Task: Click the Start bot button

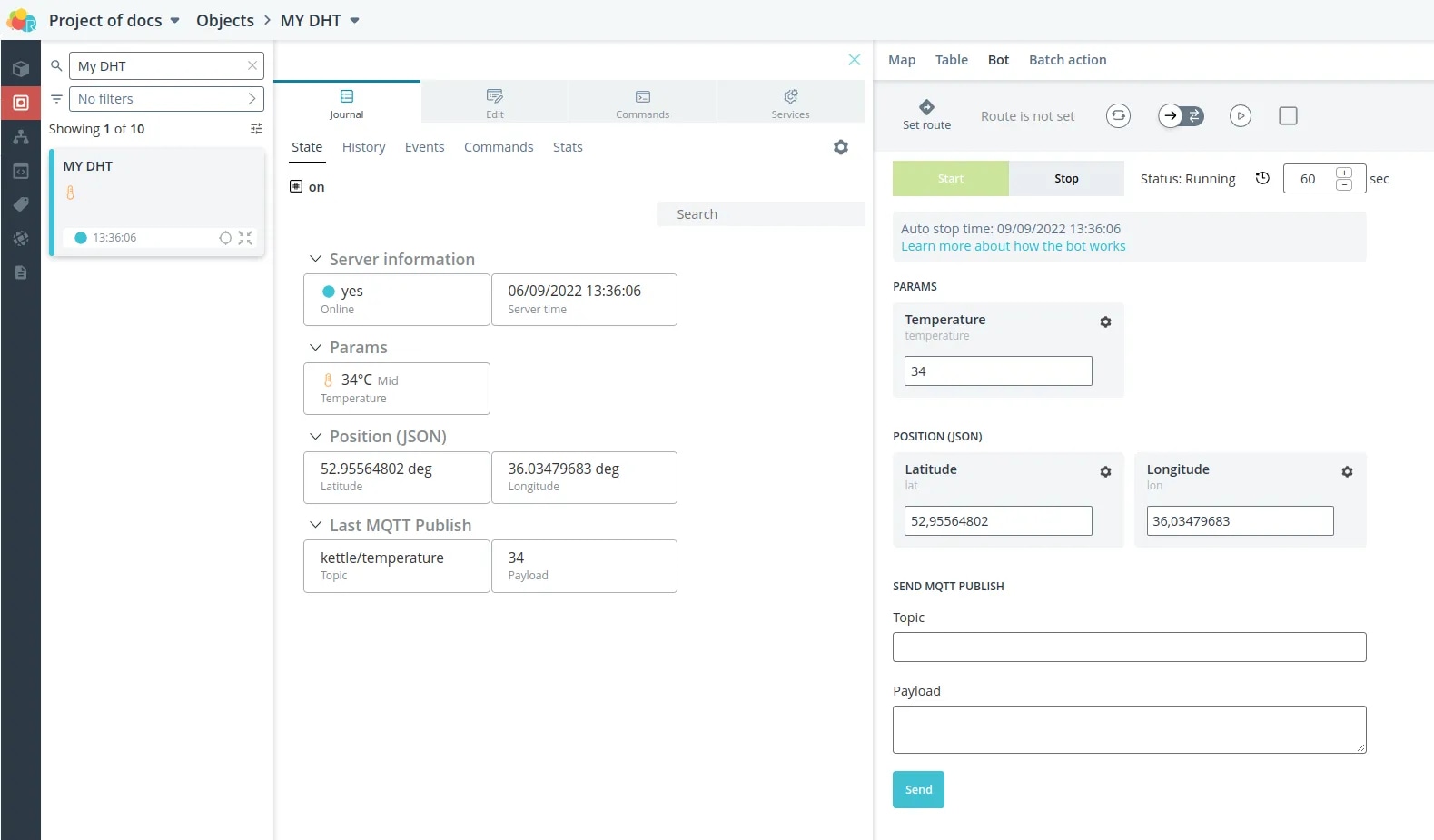Action: [x=951, y=179]
